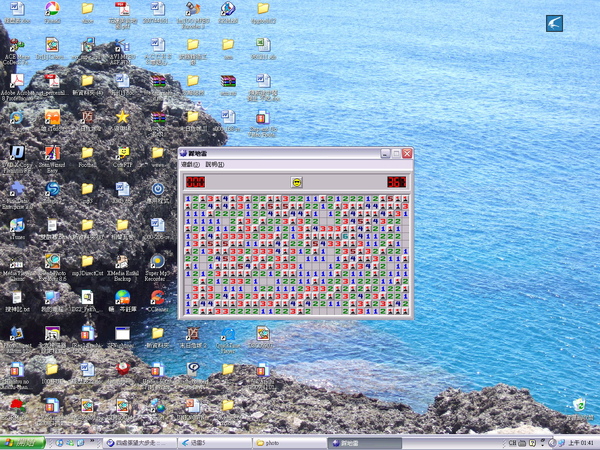Open the ACE Mega CoDecS desktop shortcut
This screenshot has width=600, height=450.
pyautogui.click(x=15, y=51)
